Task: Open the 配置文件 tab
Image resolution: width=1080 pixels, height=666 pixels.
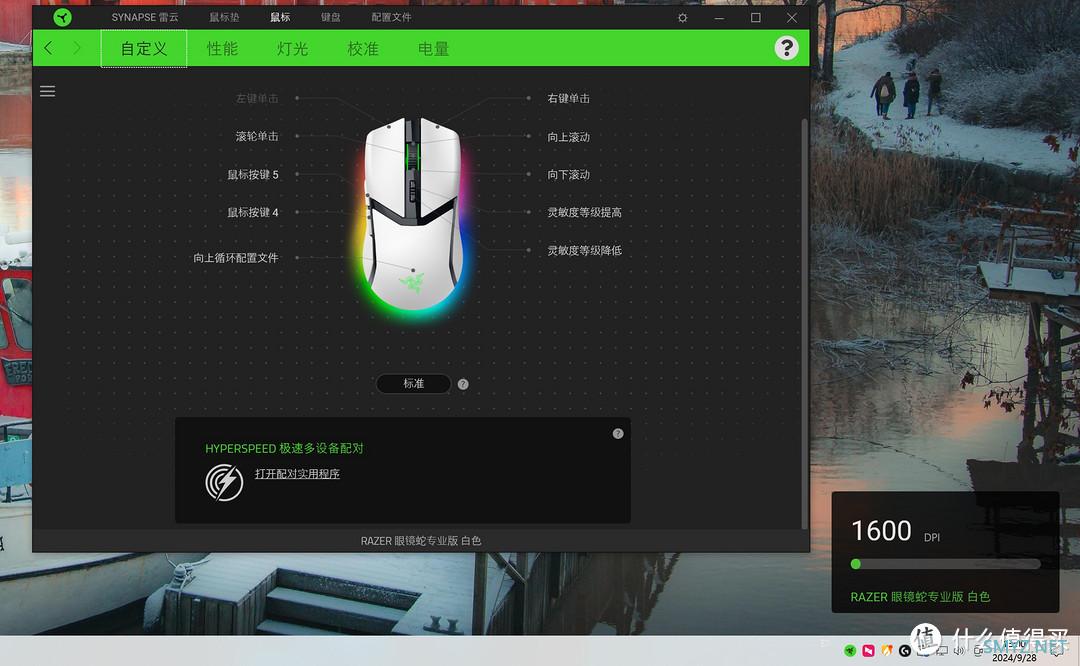Action: [391, 17]
